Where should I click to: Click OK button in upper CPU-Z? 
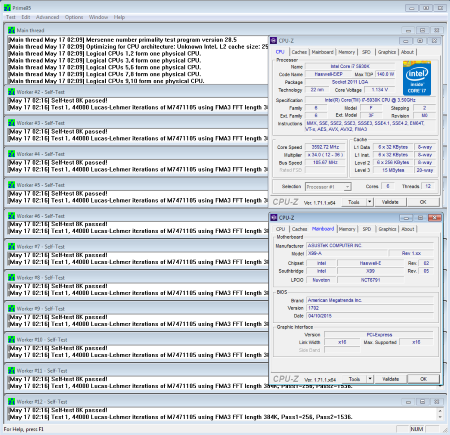pyautogui.click(x=423, y=202)
